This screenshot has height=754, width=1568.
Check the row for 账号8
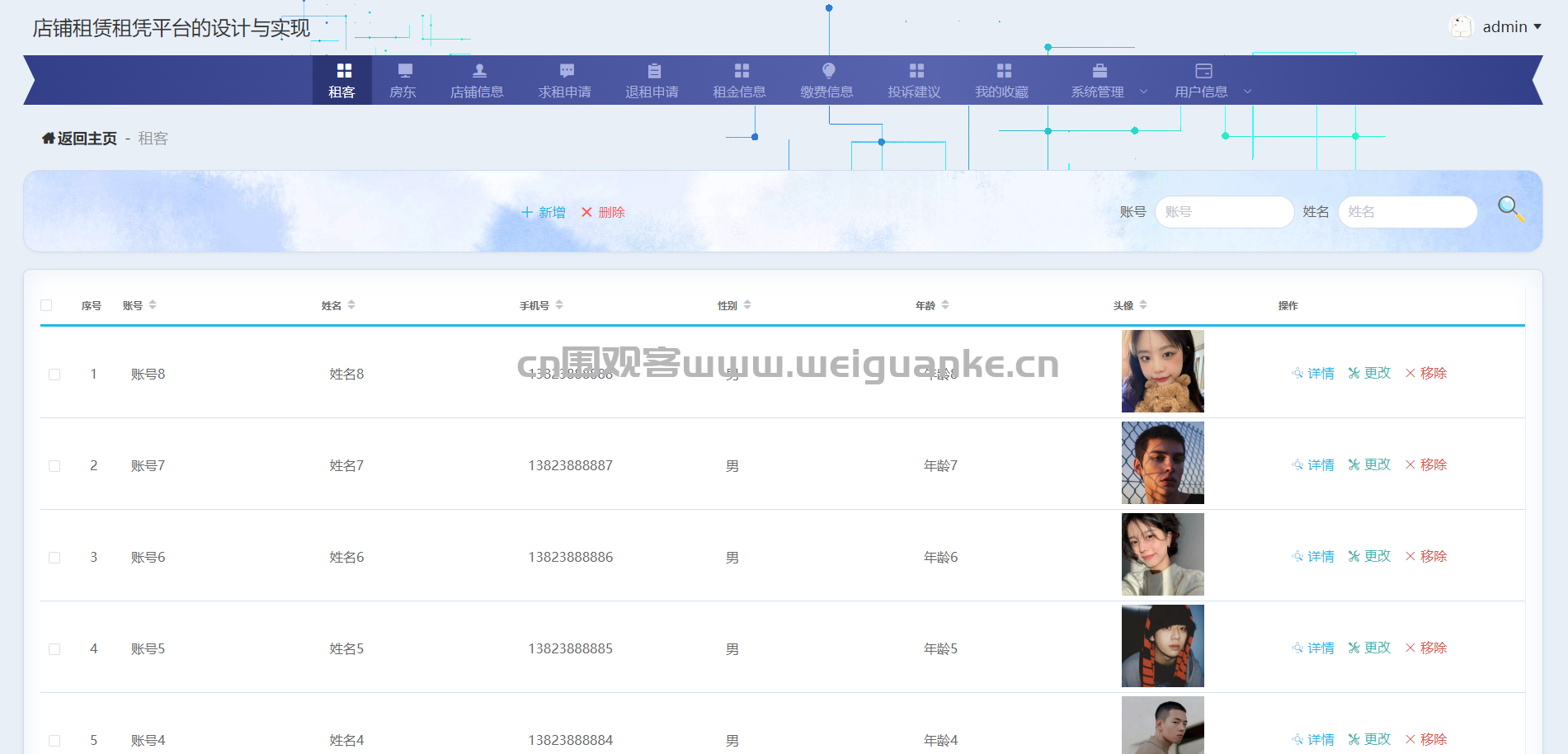pyautogui.click(x=54, y=375)
